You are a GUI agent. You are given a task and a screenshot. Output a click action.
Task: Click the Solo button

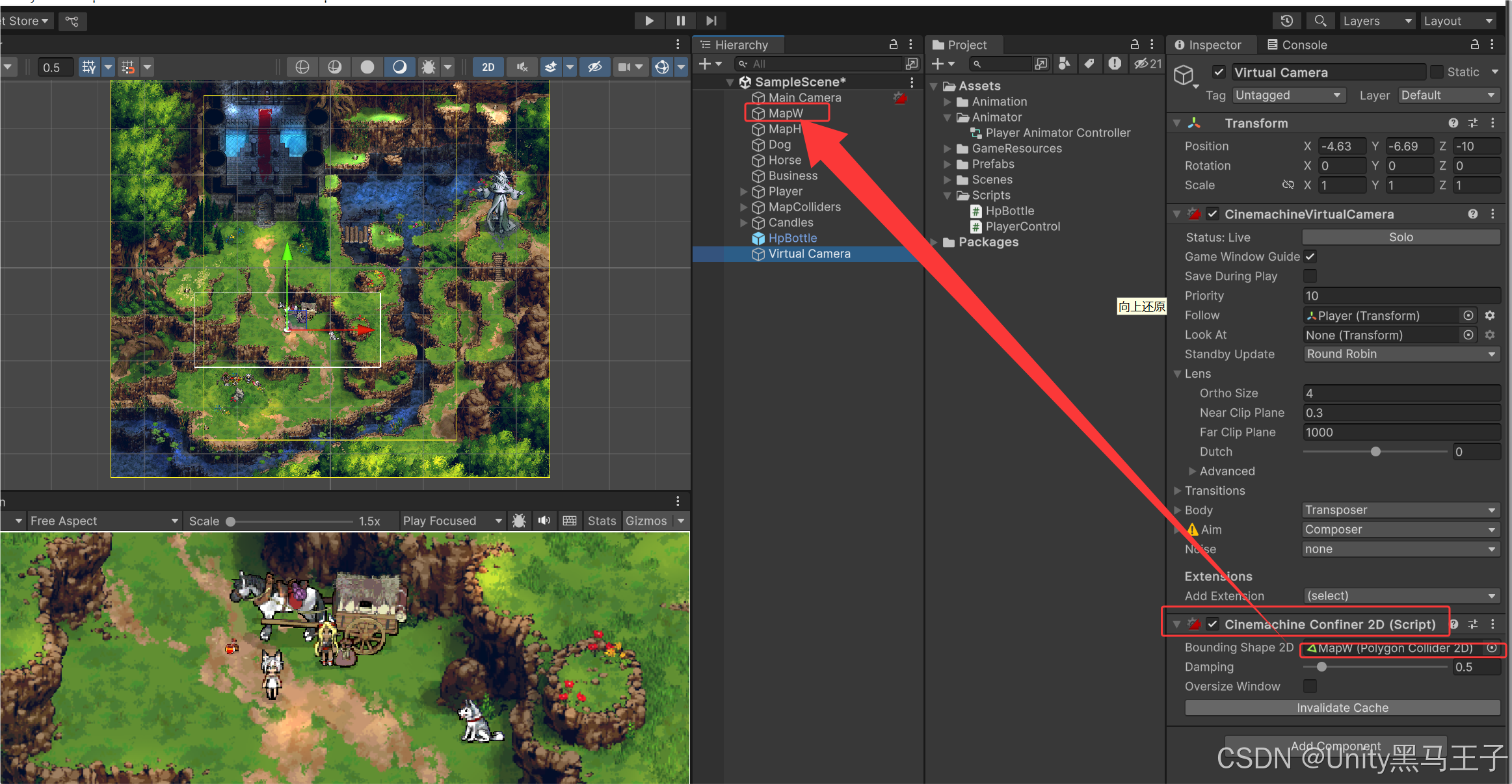[1401, 237]
